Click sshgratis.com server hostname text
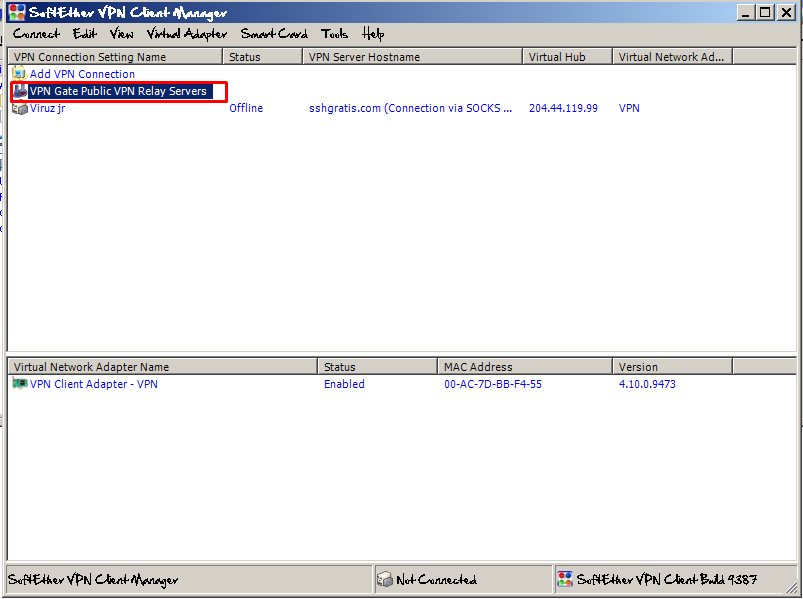 coord(411,108)
